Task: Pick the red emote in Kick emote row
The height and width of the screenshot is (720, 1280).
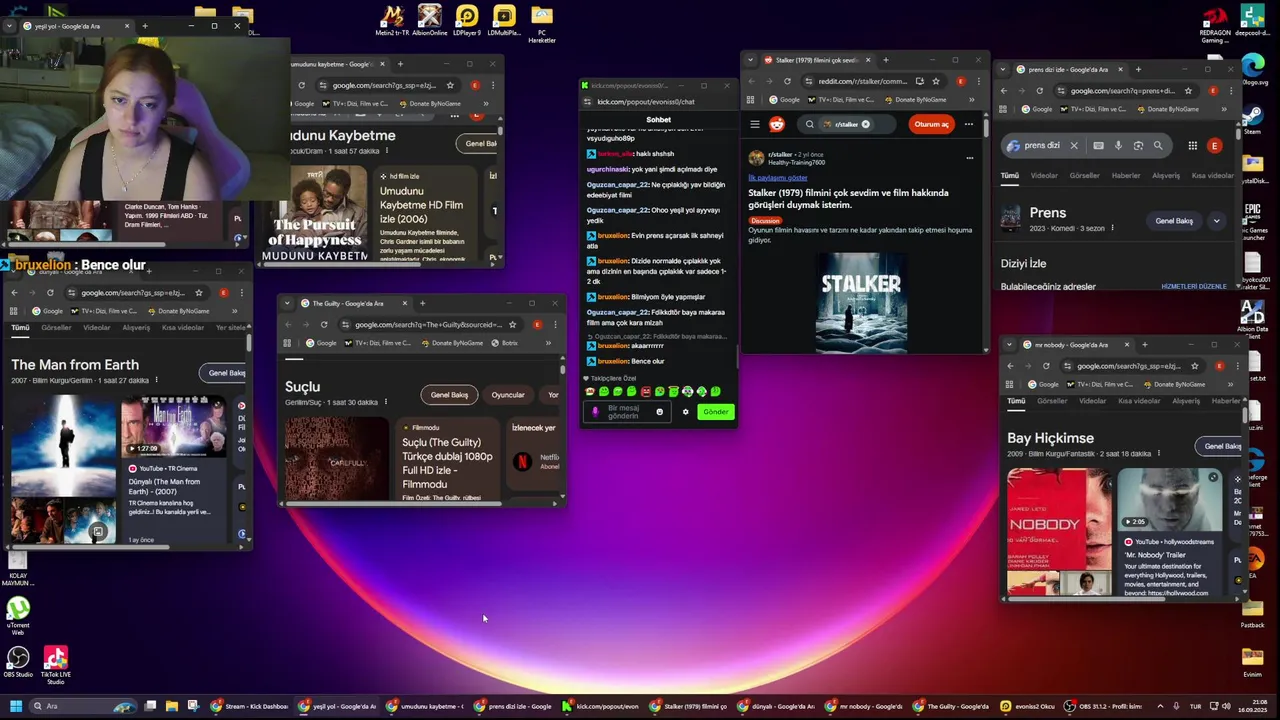Action: coord(645,392)
